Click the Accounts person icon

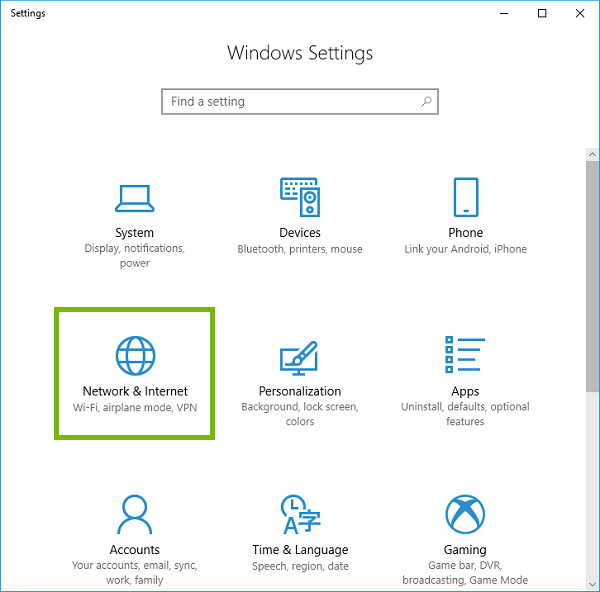[134, 514]
